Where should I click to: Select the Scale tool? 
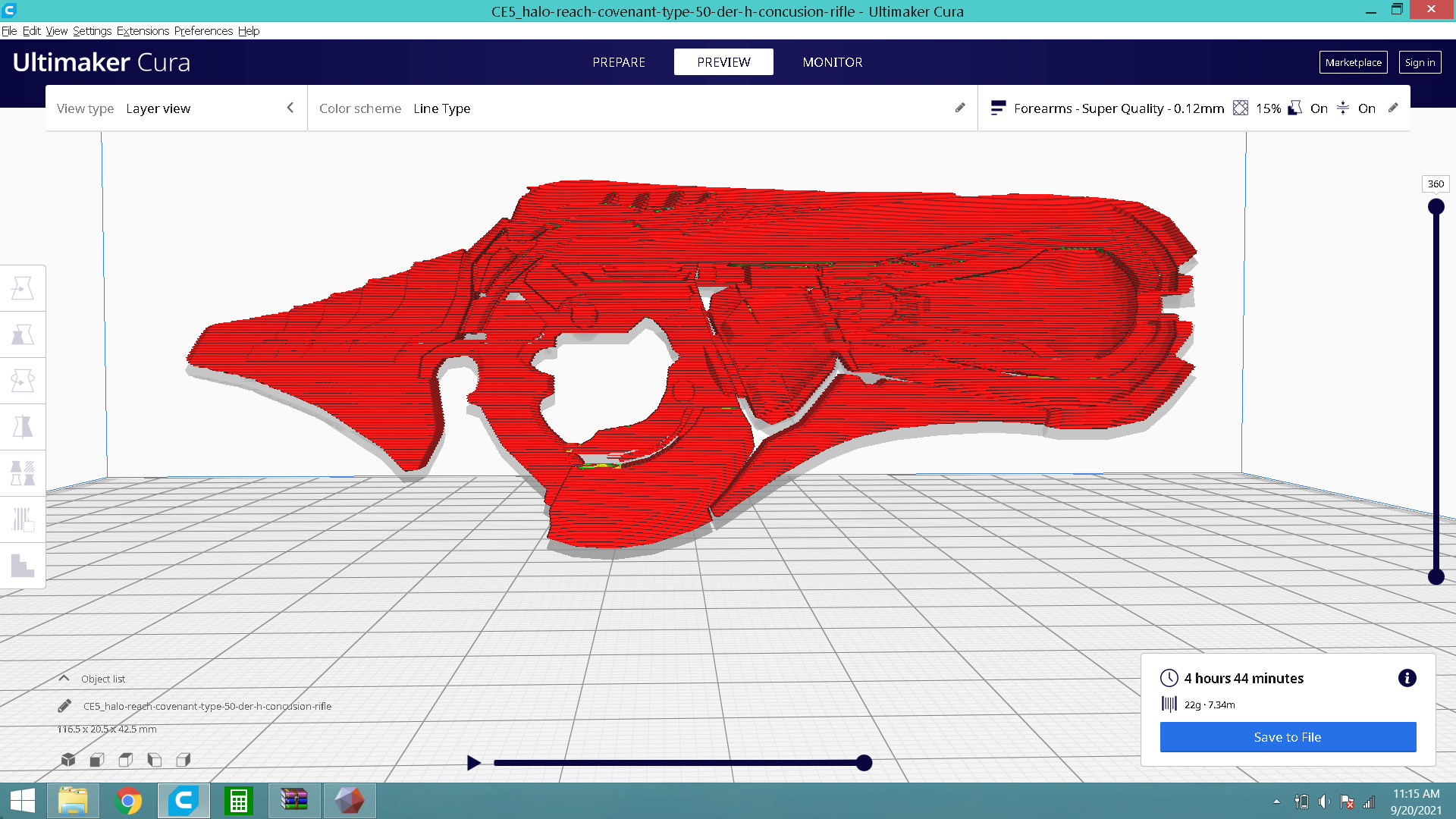tap(23, 334)
